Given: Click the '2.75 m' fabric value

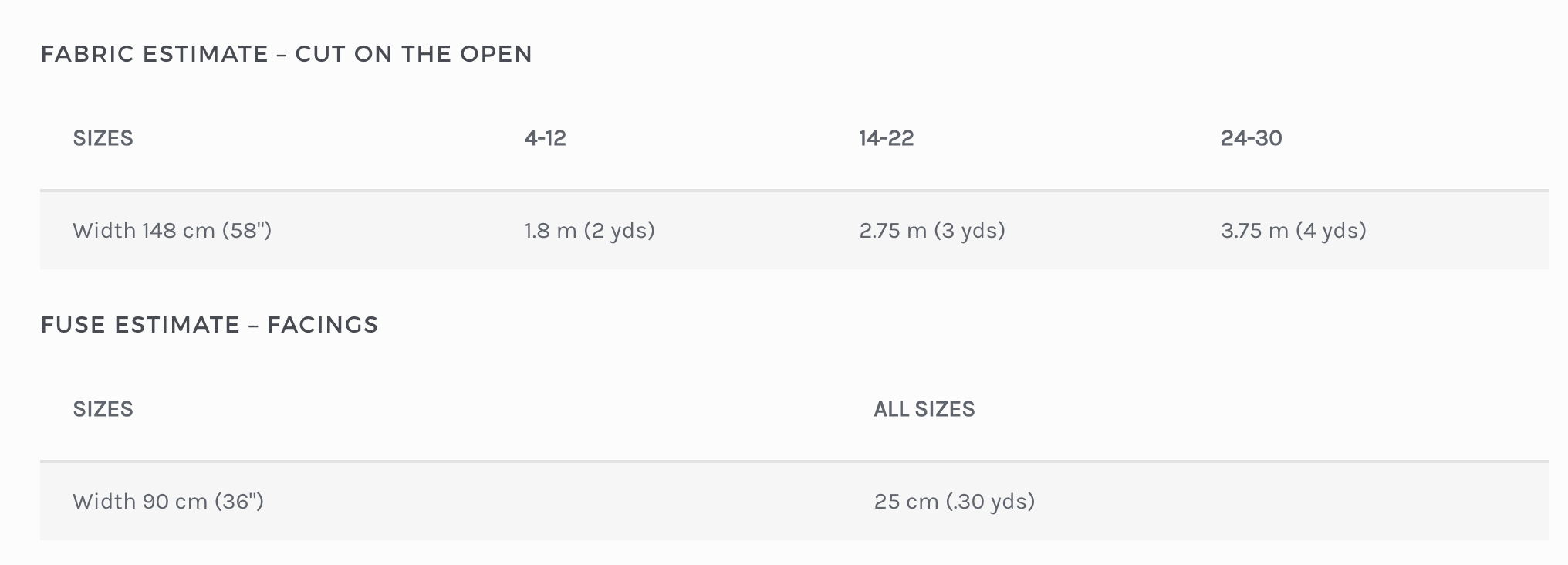Looking at the screenshot, I should click(893, 231).
